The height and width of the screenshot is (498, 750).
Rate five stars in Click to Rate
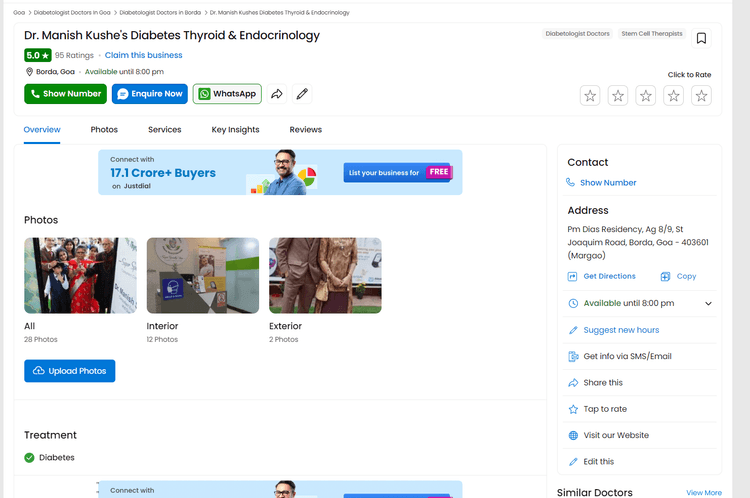click(701, 96)
